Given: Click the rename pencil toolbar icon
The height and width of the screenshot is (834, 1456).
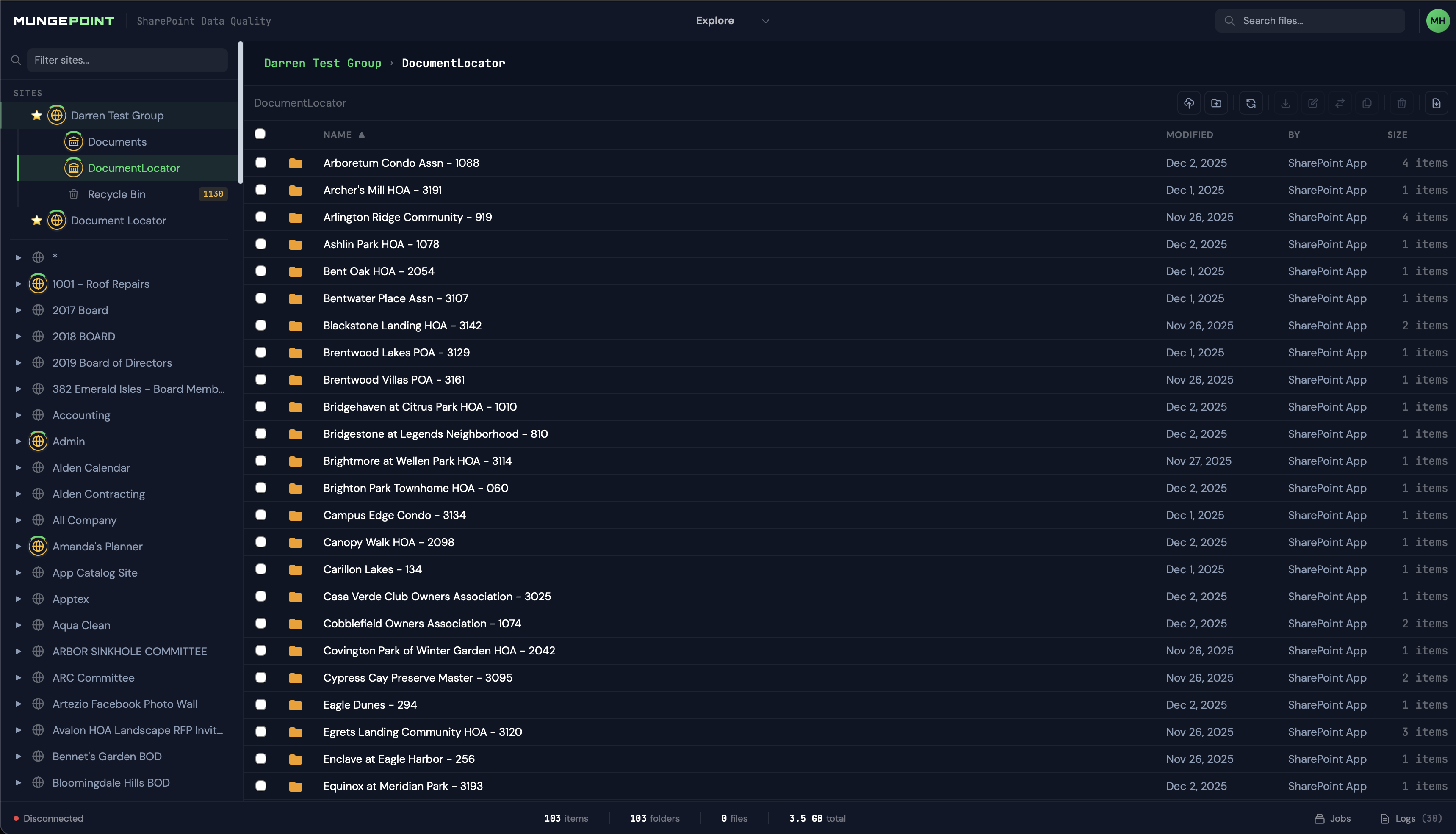Looking at the screenshot, I should (1313, 103).
